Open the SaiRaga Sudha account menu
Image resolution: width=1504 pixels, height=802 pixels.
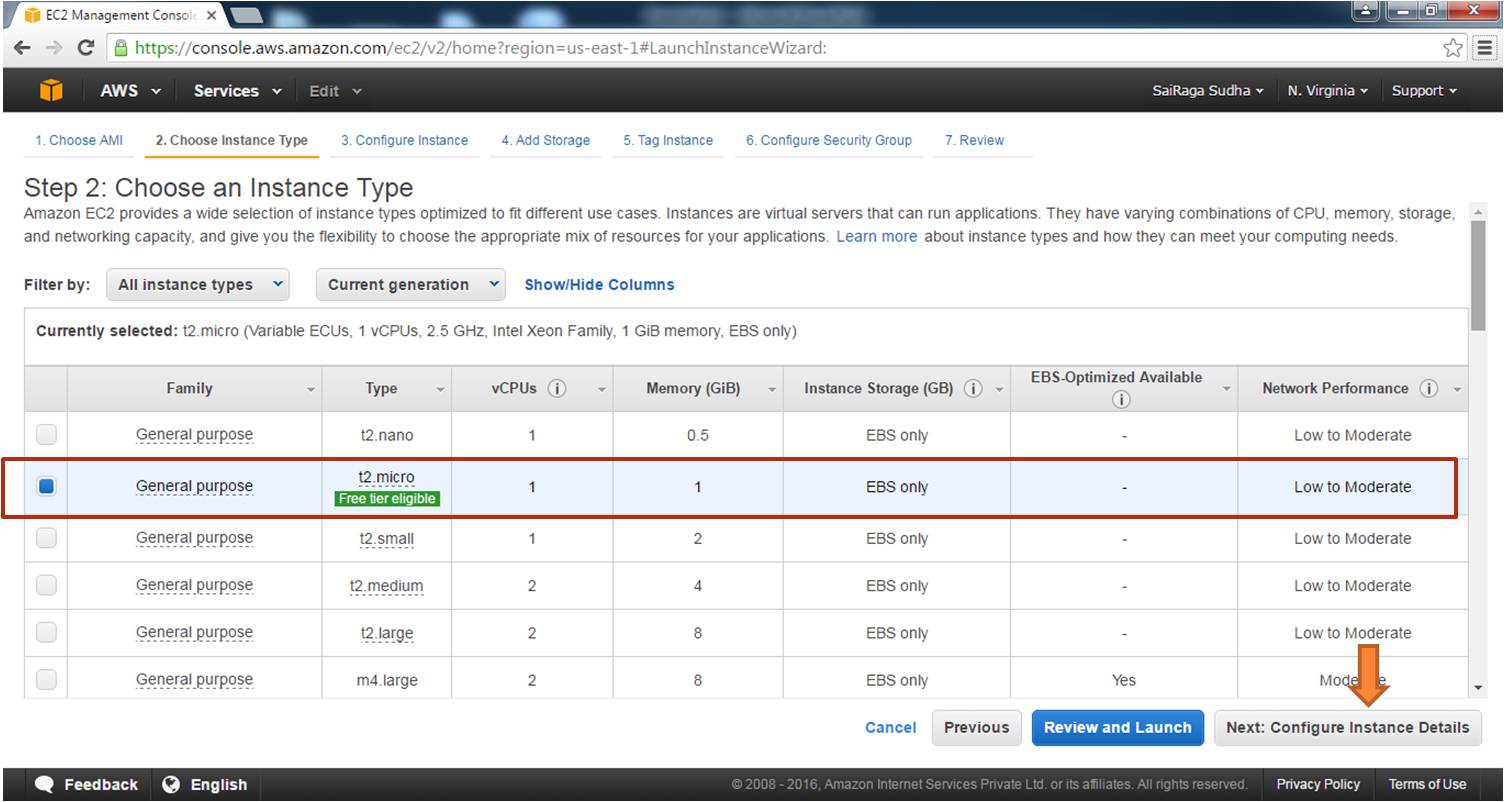pos(1207,90)
